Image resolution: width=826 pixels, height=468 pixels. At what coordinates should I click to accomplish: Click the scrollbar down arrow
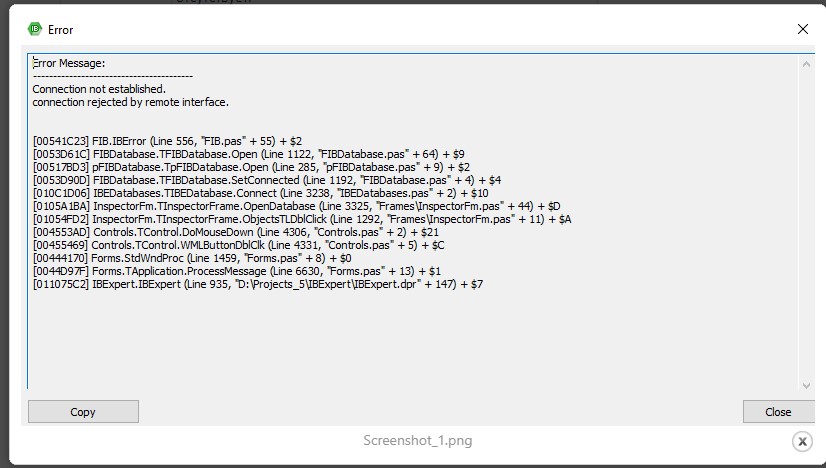click(x=807, y=385)
